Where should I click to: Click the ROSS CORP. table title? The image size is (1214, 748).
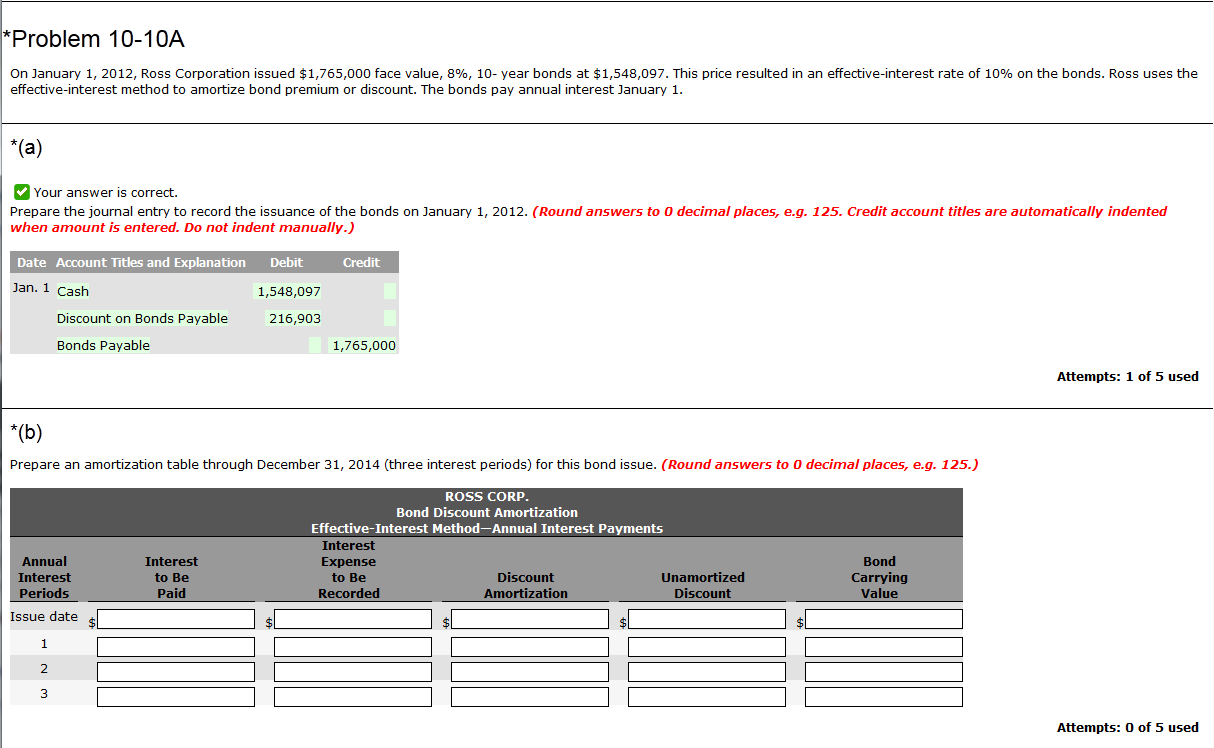[x=486, y=496]
